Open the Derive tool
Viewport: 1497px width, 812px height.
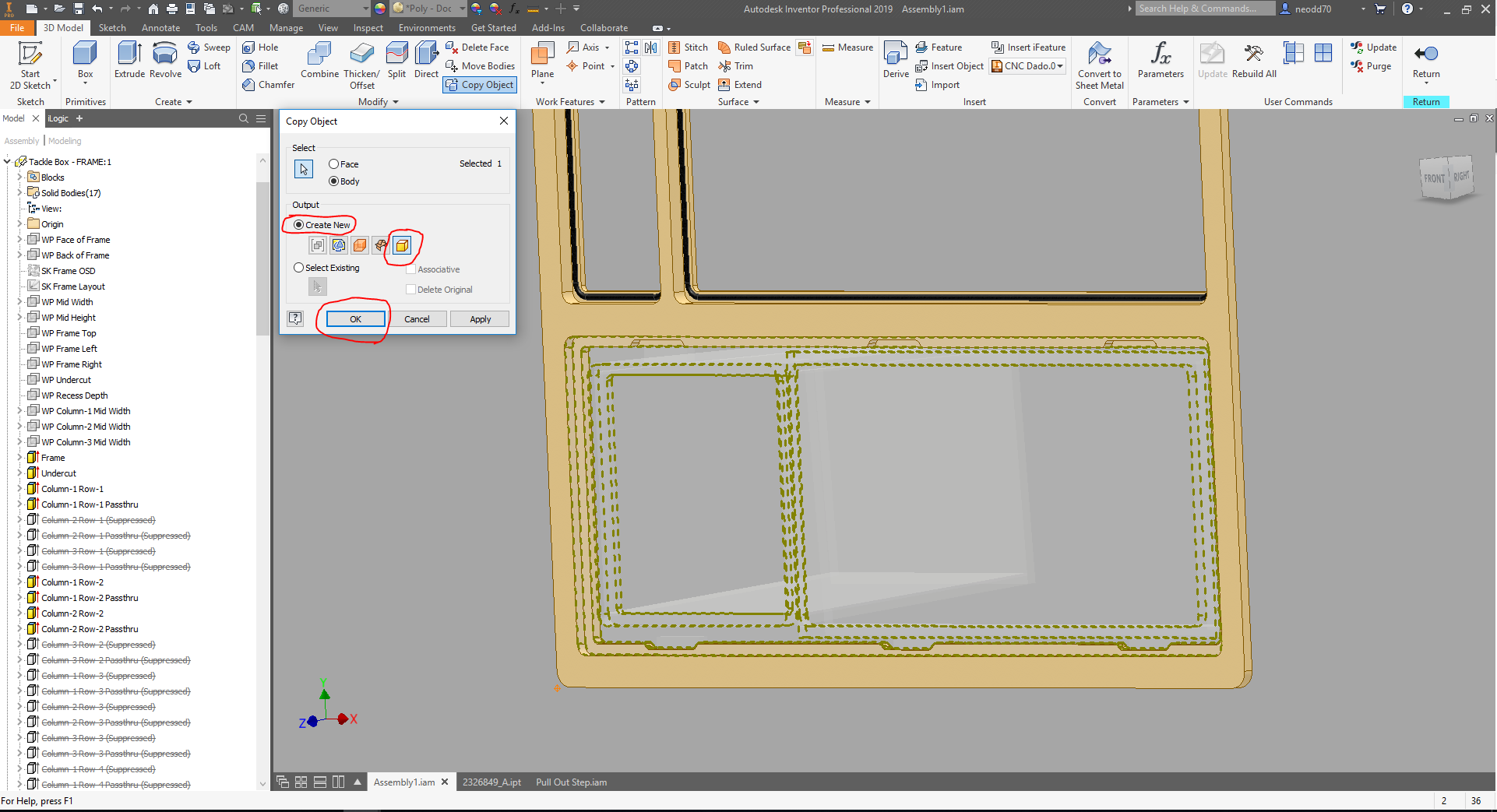click(x=896, y=60)
